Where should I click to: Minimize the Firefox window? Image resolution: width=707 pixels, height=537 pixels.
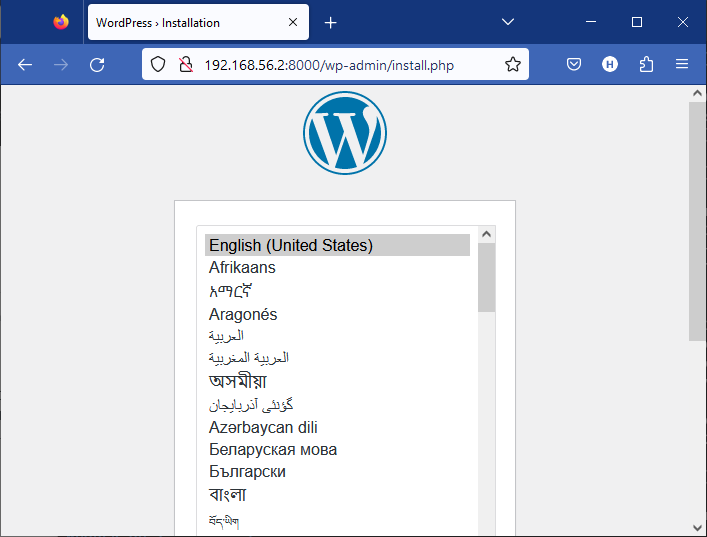tap(591, 22)
